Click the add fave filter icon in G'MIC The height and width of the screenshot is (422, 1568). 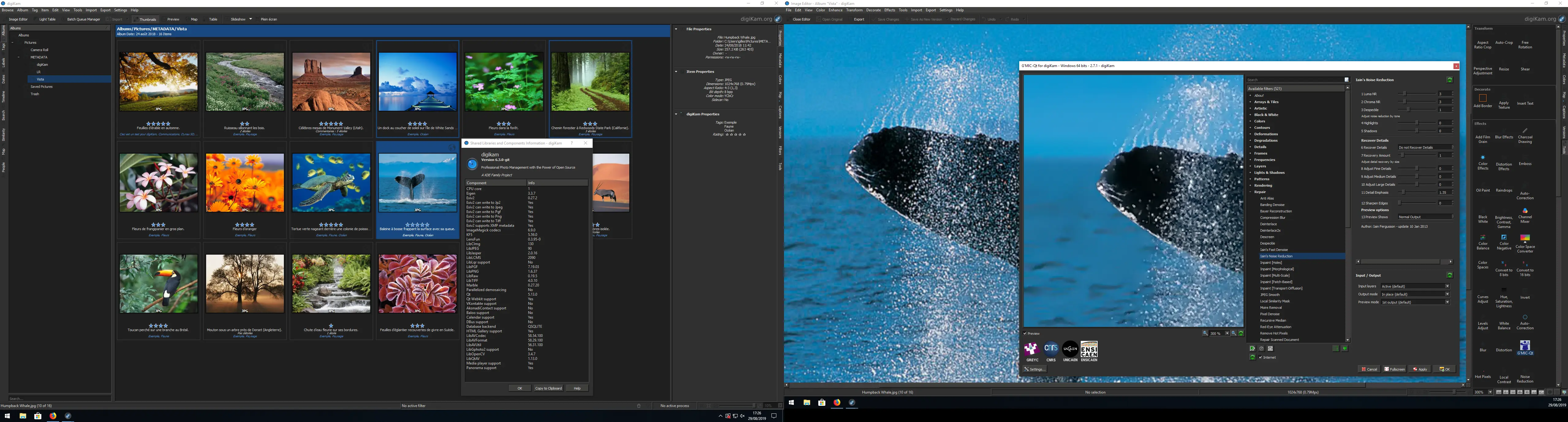[x=1252, y=349]
